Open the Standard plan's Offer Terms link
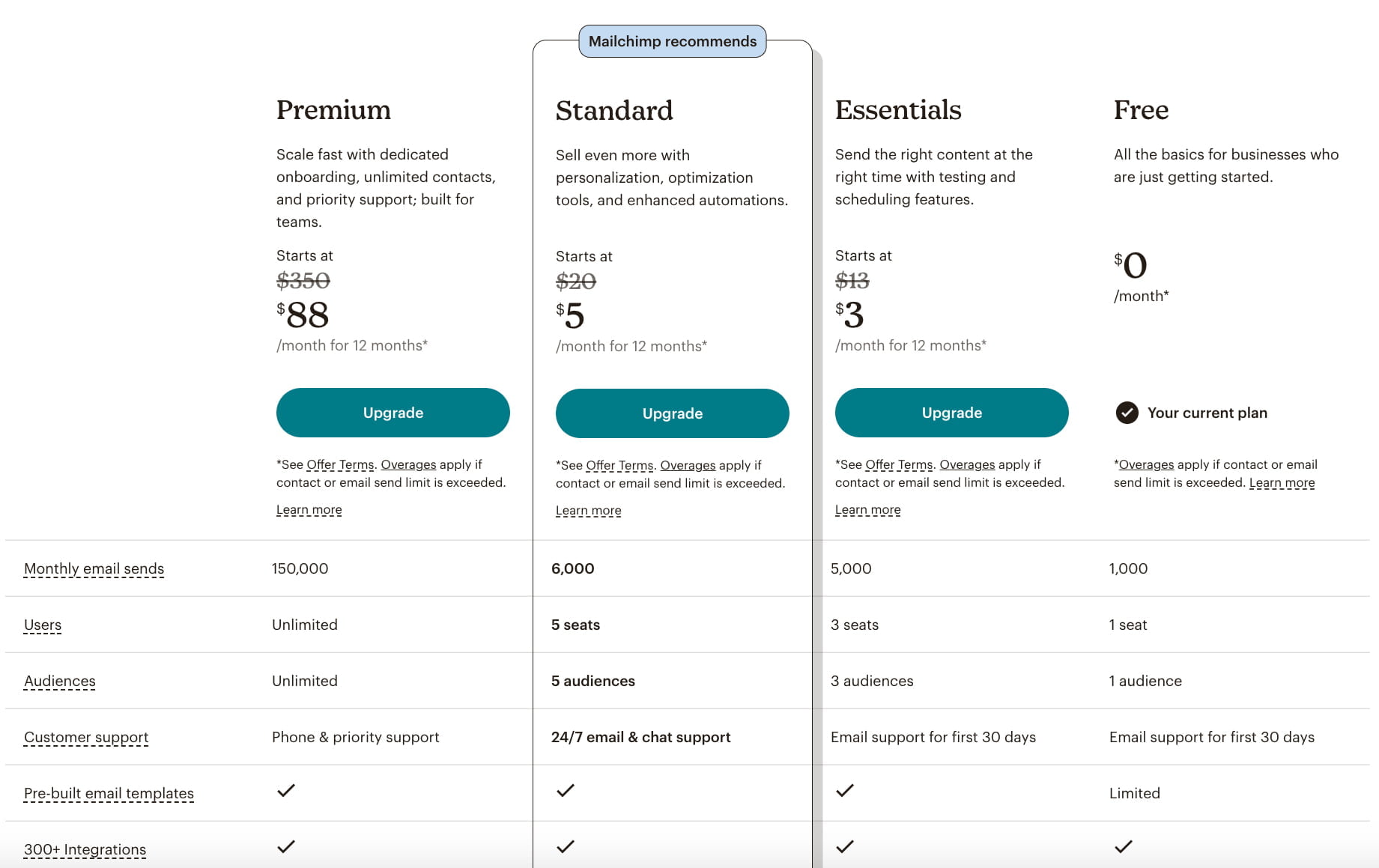This screenshot has width=1379, height=868. [x=619, y=465]
